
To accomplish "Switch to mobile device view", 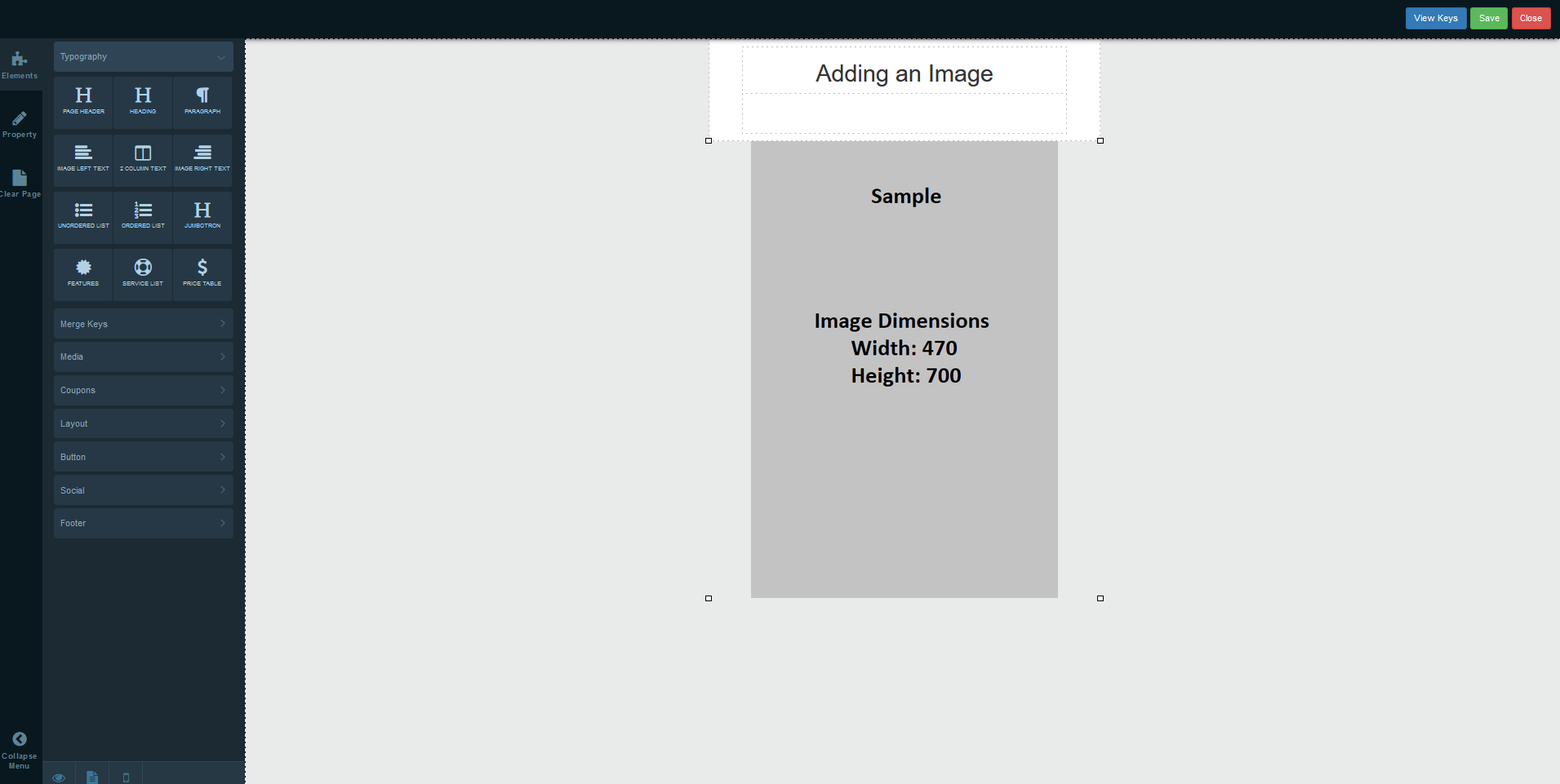I will [126, 777].
